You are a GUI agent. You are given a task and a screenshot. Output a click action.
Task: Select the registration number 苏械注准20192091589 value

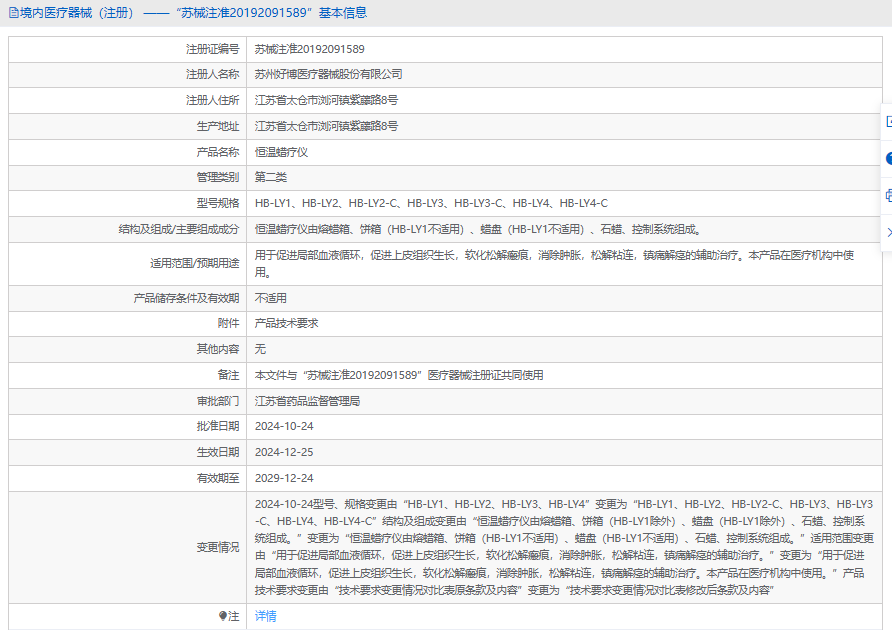pos(309,49)
